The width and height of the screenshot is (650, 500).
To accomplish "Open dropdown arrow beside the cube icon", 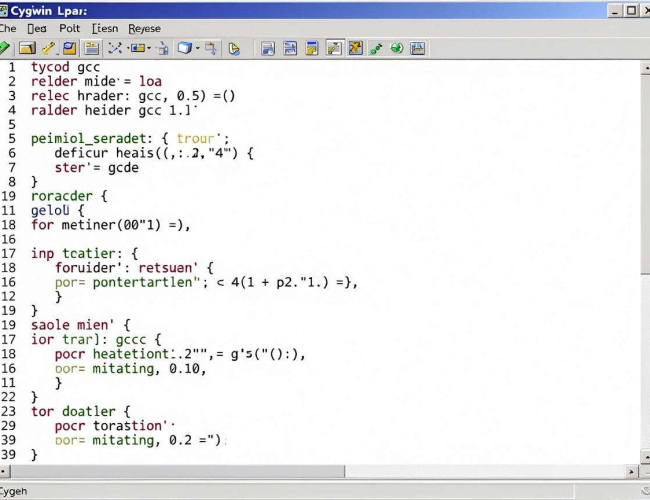I will click(198, 49).
